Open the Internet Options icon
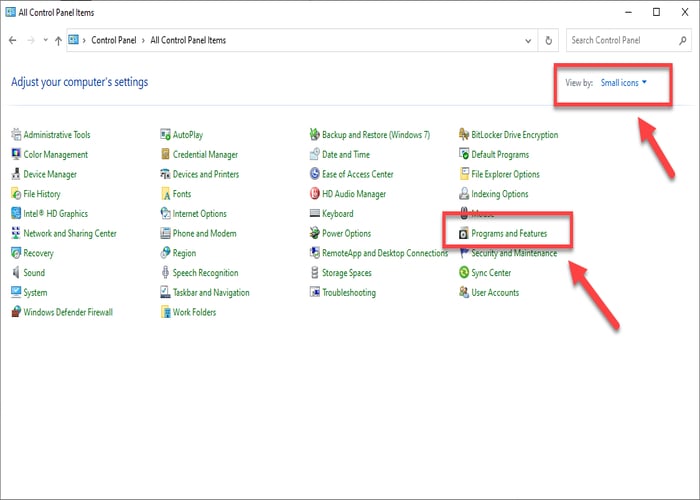The image size is (700, 500). point(165,213)
